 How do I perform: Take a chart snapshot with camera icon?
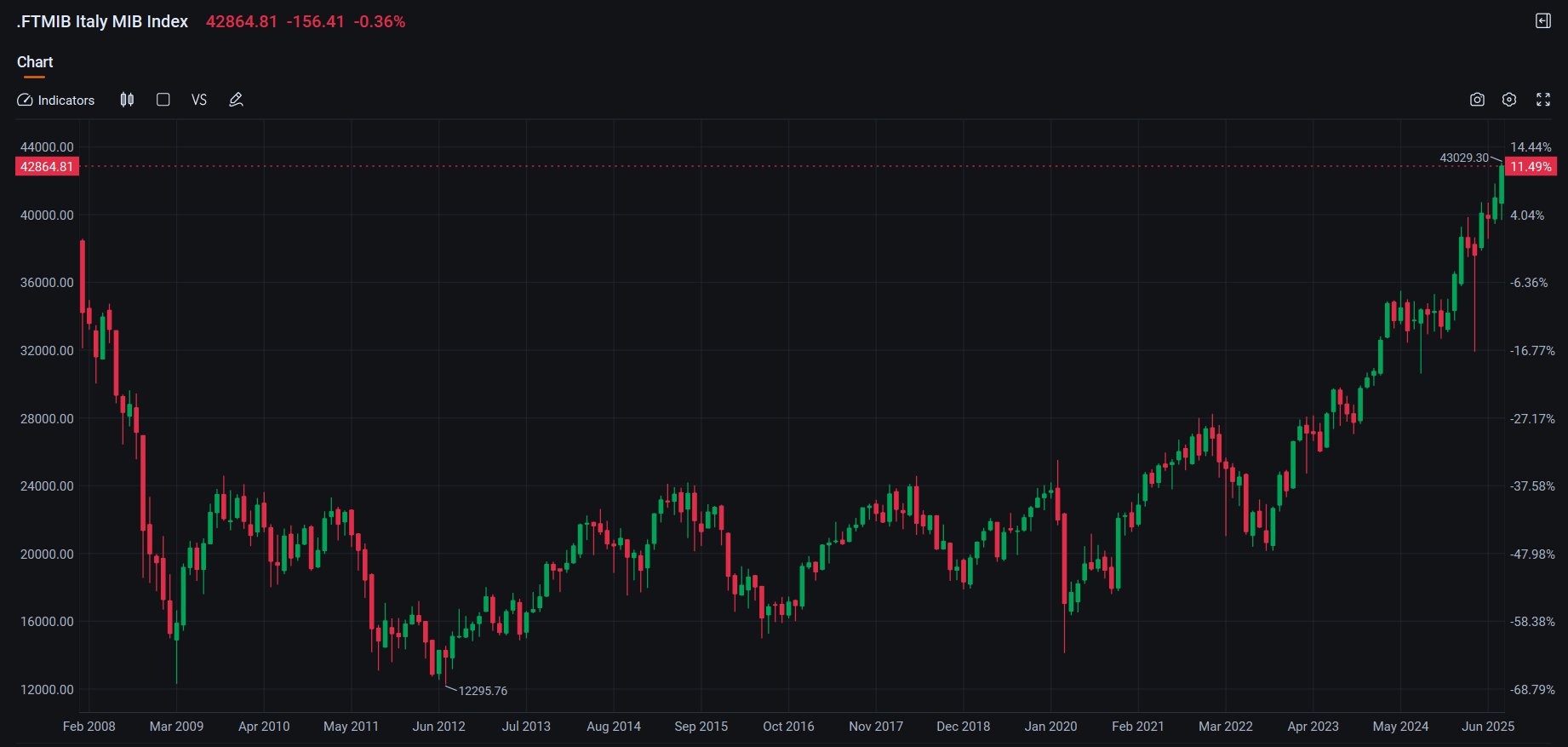[x=1477, y=100]
